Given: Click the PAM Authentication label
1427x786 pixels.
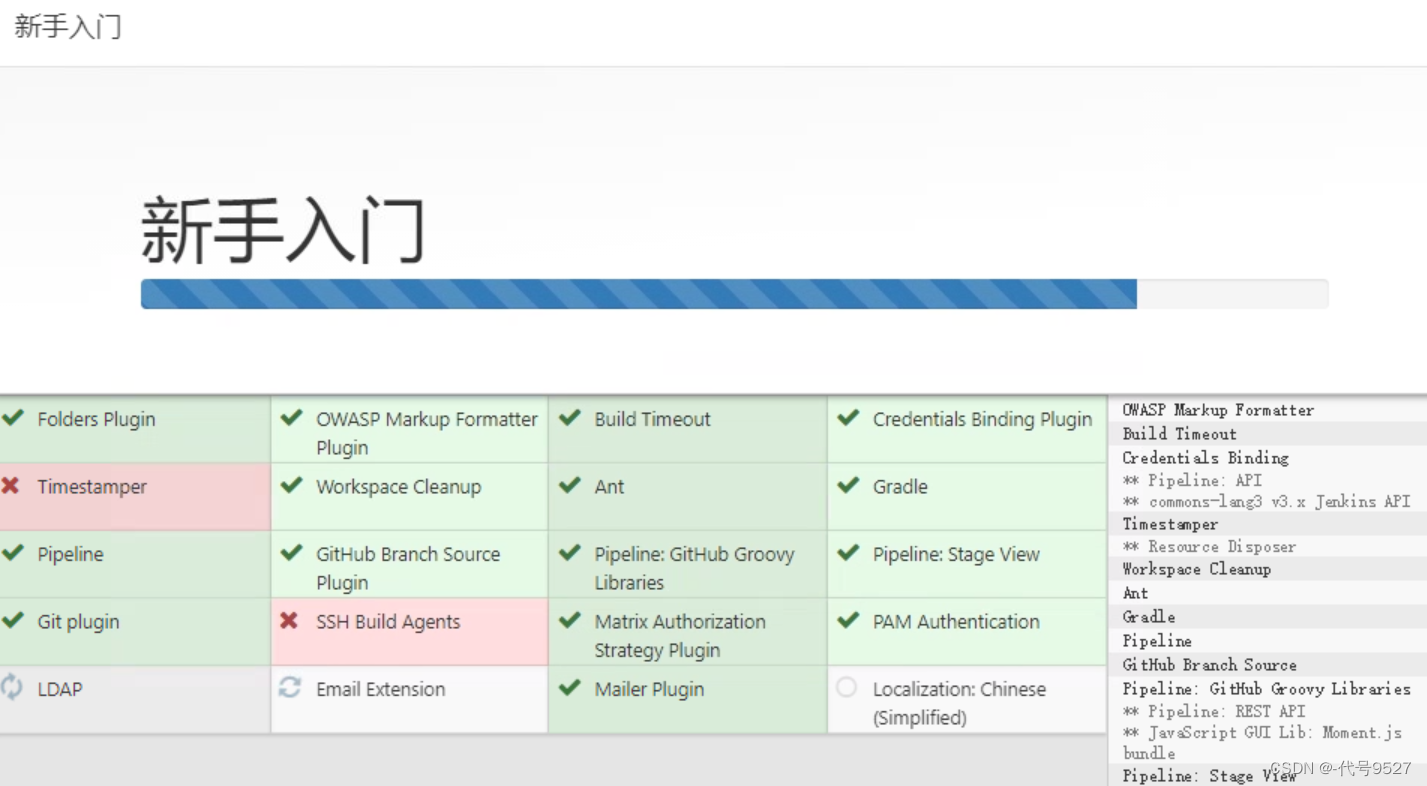Looking at the screenshot, I should 956,622.
